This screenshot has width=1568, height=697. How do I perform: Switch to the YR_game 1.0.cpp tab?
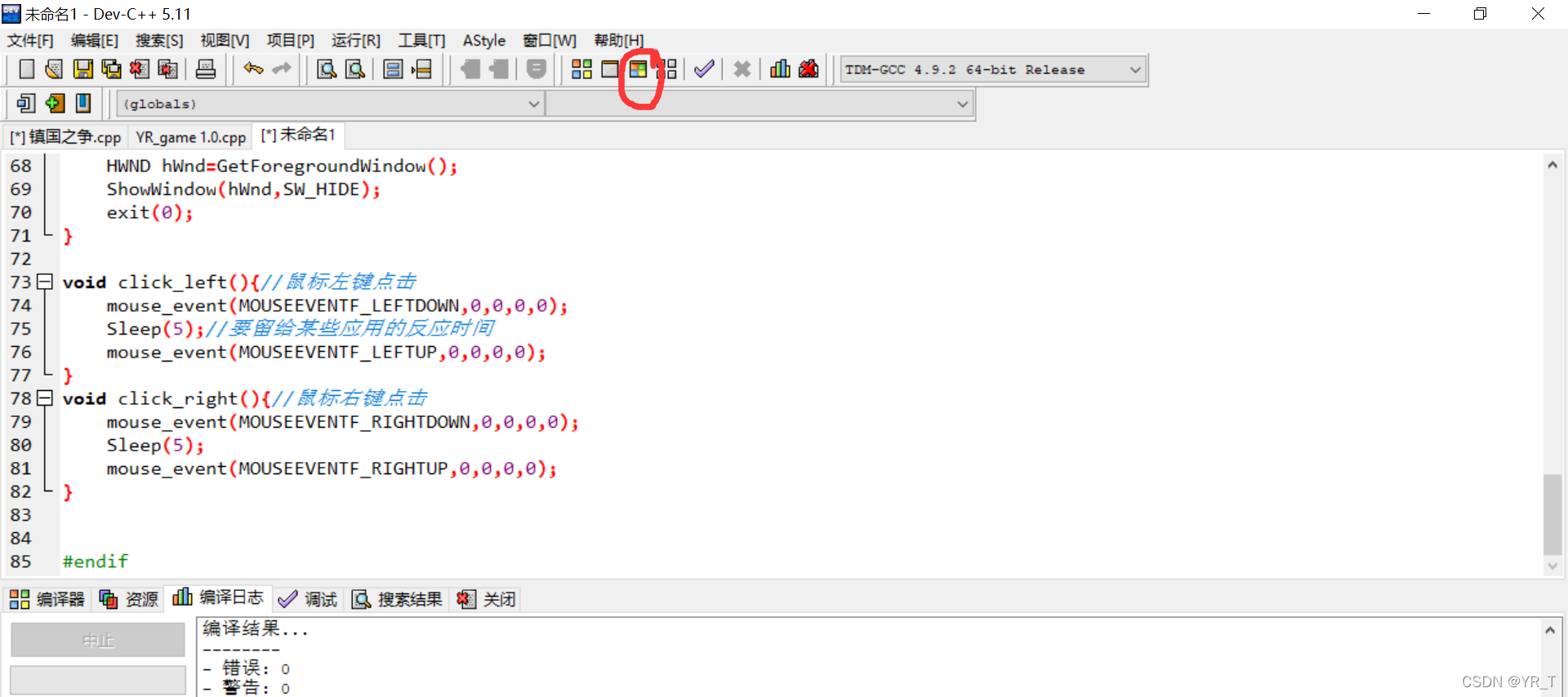point(190,137)
